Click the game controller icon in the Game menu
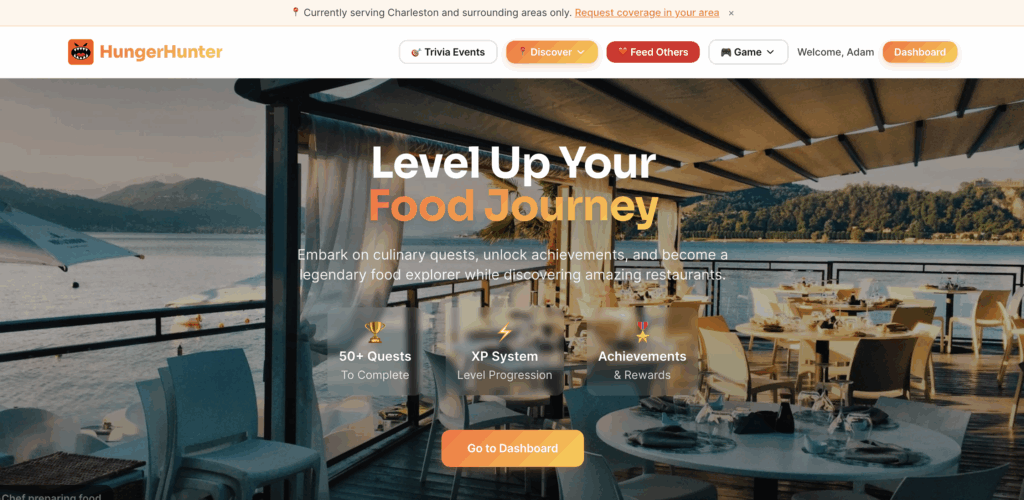This screenshot has width=1024, height=500. coord(726,52)
